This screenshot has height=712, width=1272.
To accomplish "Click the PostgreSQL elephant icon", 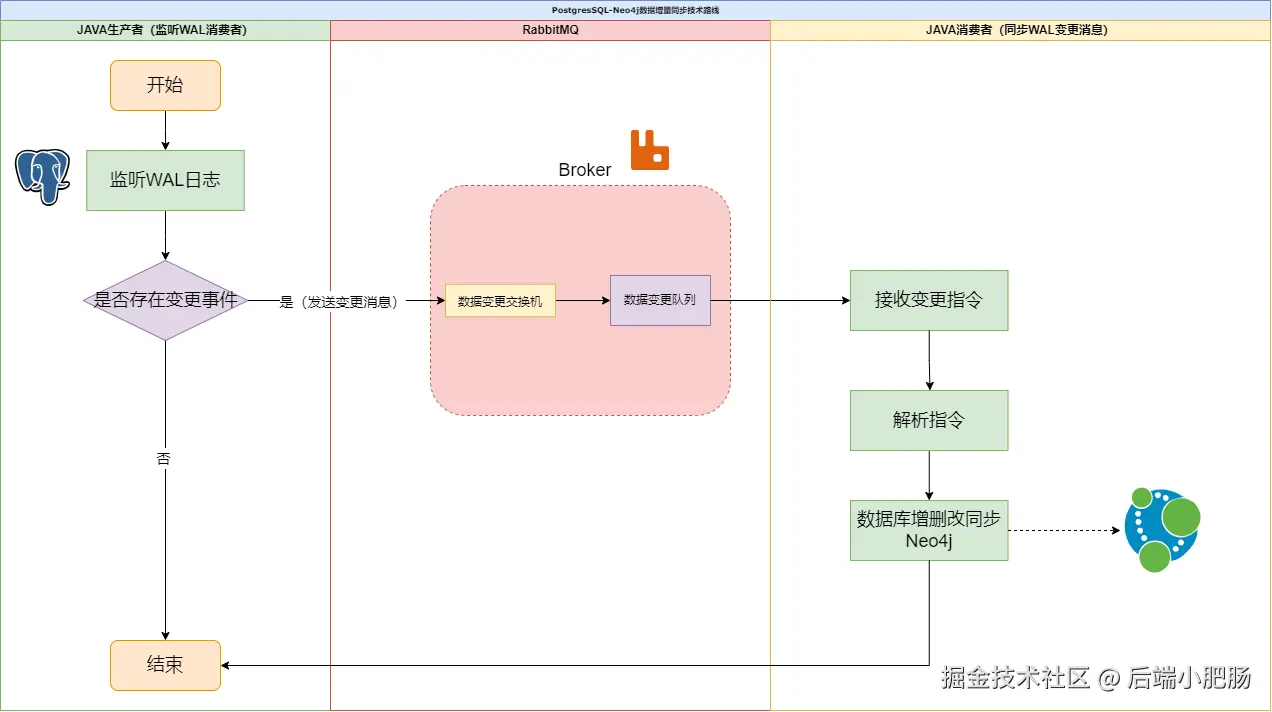I will pyautogui.click(x=41, y=175).
